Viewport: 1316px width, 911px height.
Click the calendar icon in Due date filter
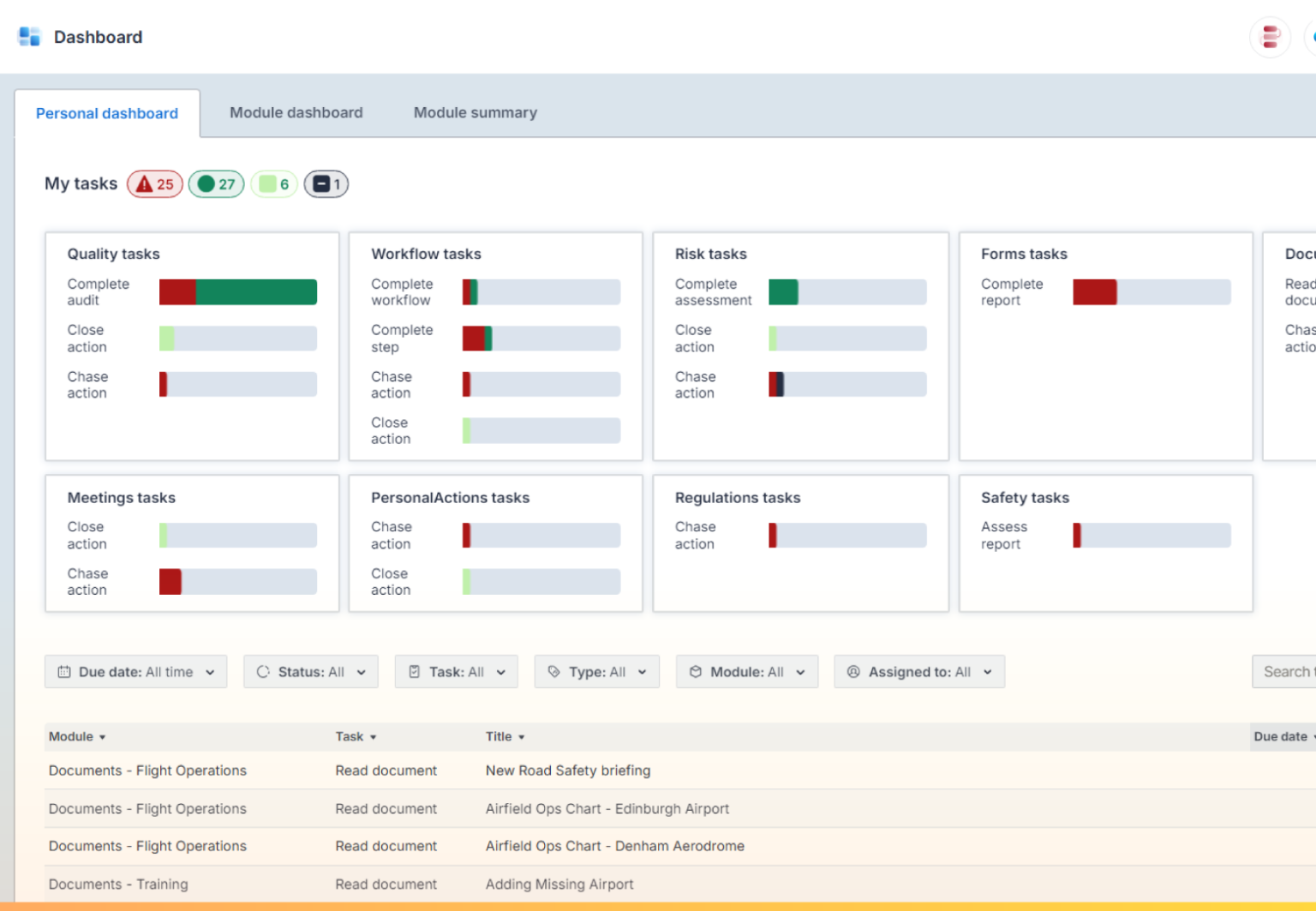pos(64,672)
